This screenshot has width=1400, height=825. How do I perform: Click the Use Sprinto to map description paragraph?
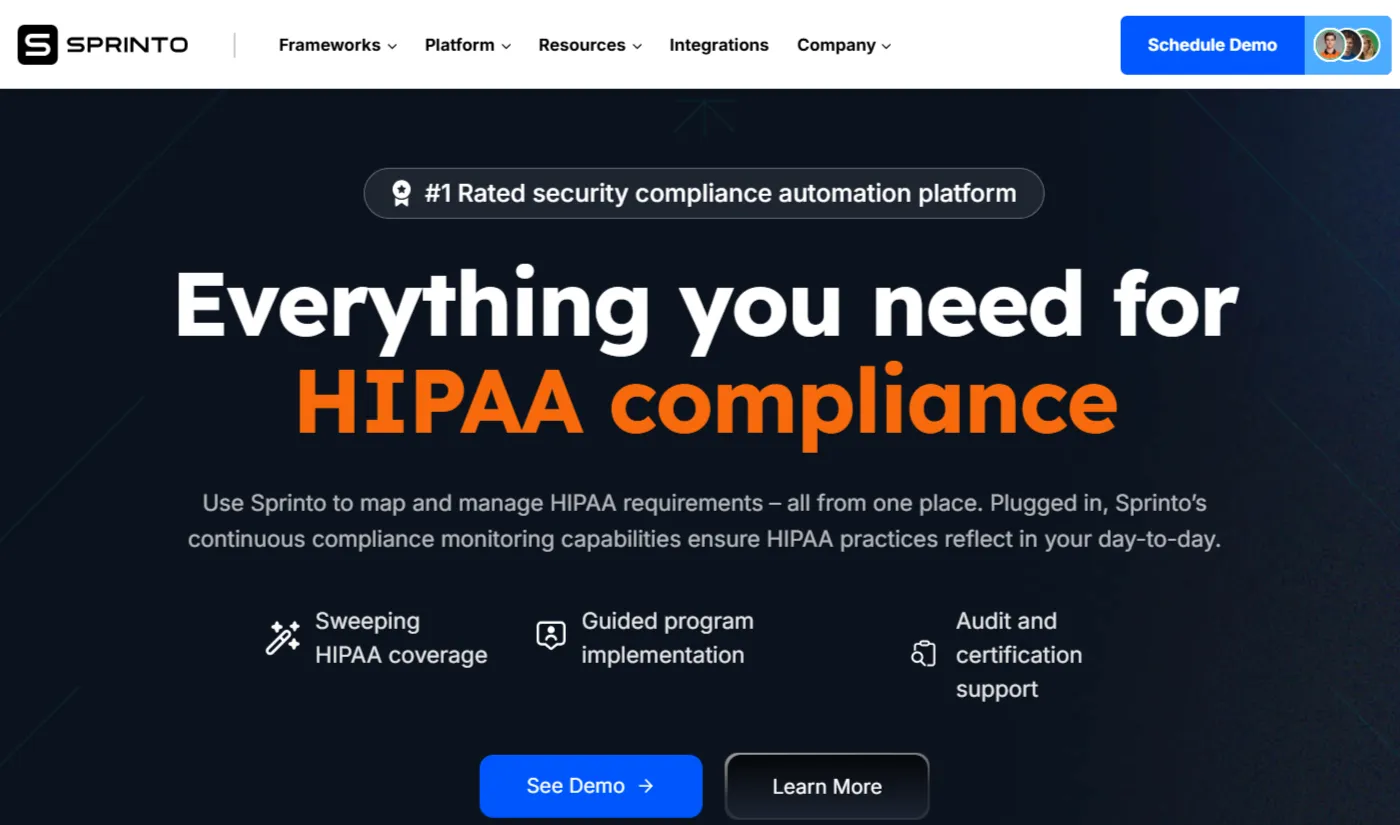click(x=705, y=521)
